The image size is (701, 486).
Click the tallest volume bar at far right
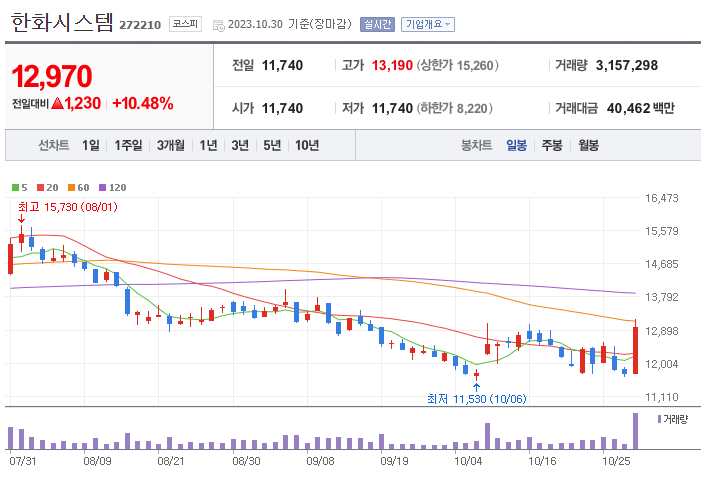point(635,431)
